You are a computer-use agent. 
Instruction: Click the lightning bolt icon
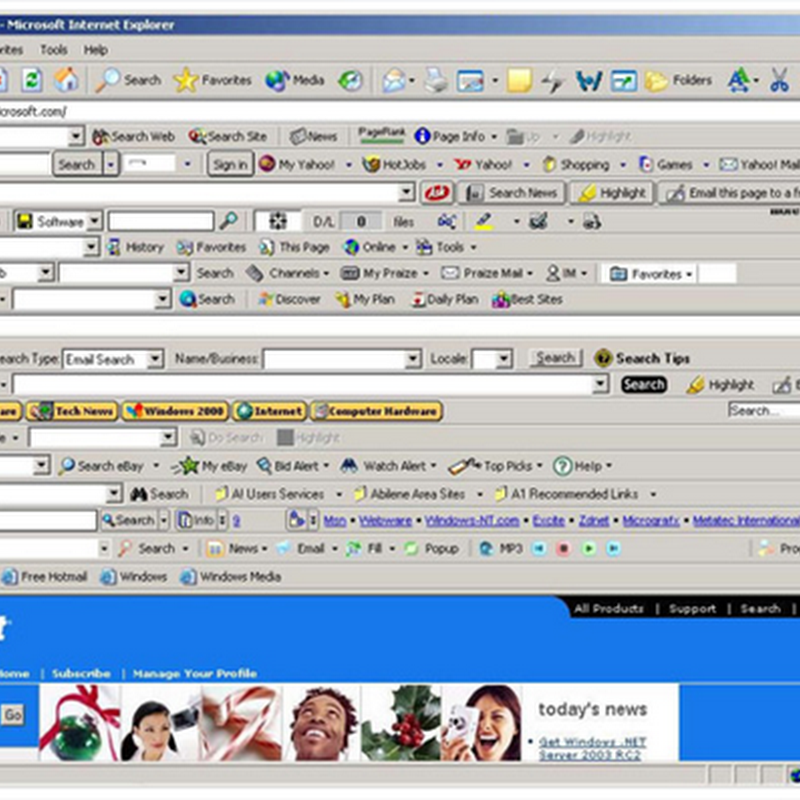tap(553, 81)
